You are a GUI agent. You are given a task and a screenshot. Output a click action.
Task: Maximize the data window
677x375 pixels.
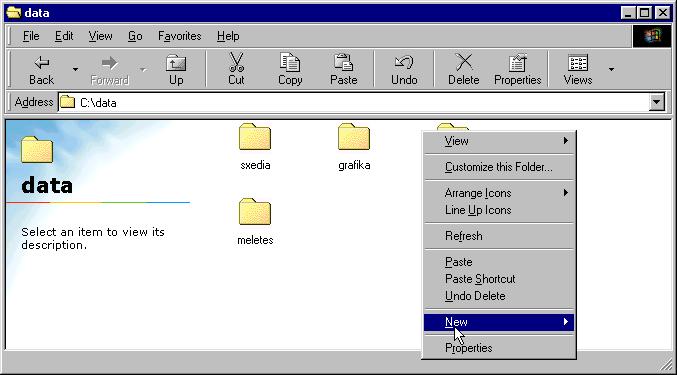pyautogui.click(x=644, y=13)
